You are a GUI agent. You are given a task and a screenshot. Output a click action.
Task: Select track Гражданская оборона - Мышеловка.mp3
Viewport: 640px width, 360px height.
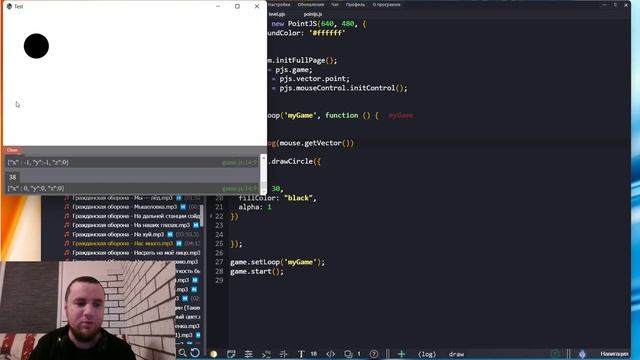[124, 207]
